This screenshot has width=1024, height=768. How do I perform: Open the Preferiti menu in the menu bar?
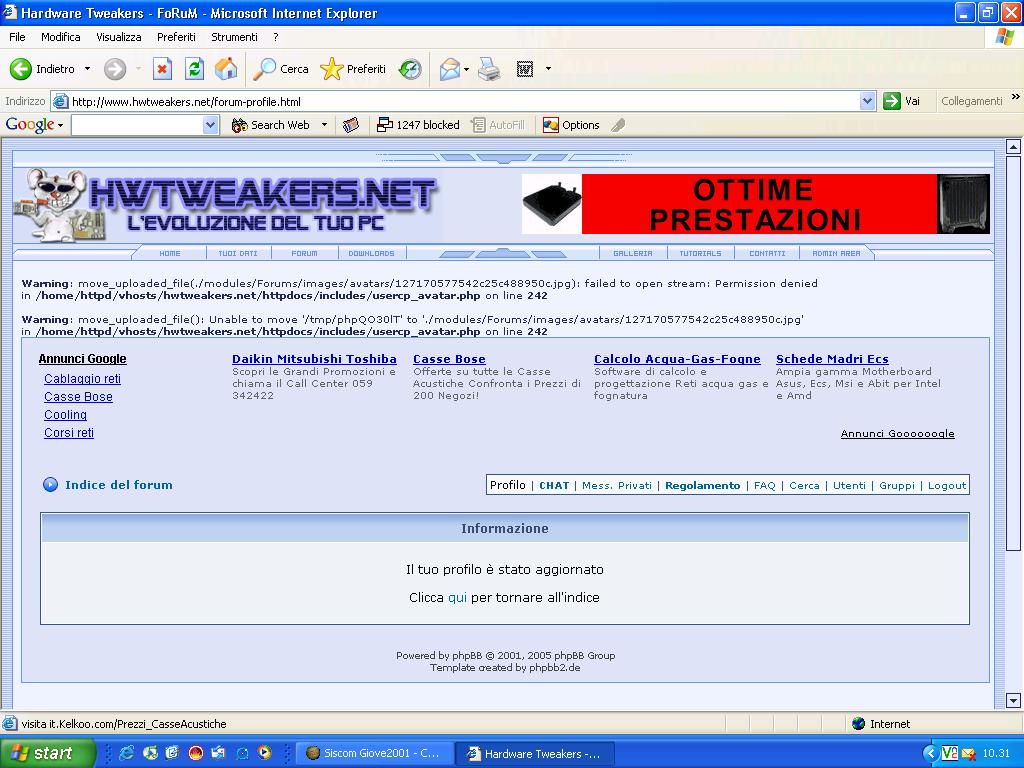tap(176, 37)
